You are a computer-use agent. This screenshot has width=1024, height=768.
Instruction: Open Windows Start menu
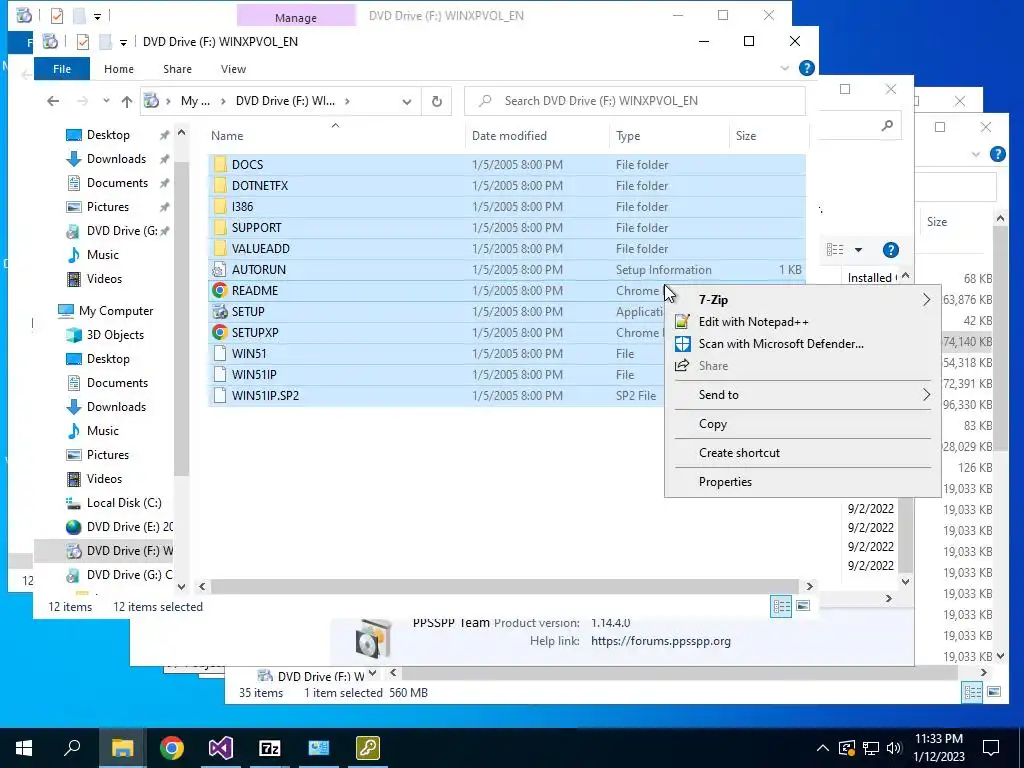point(24,748)
